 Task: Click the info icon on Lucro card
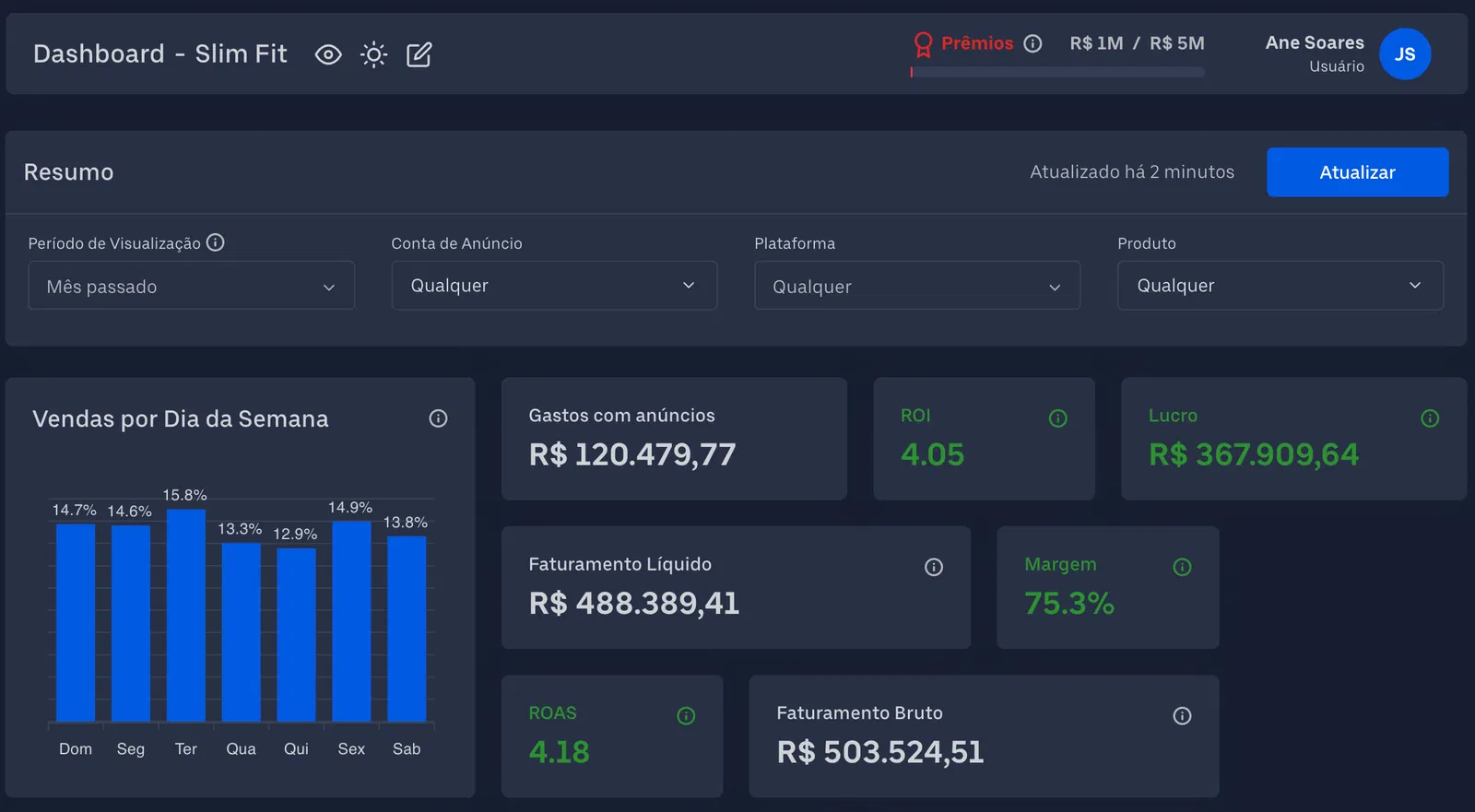[1429, 418]
